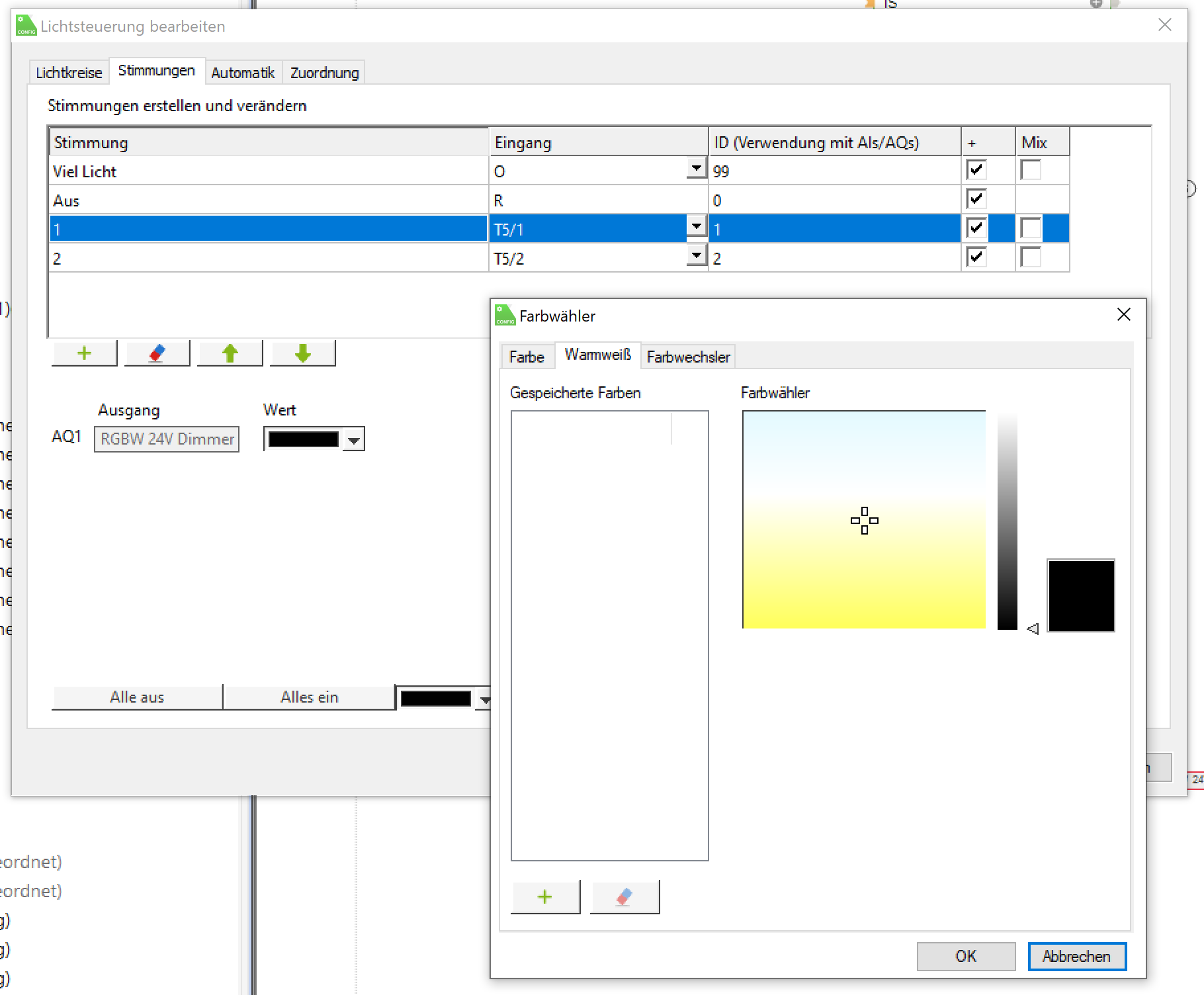The width and height of the screenshot is (1204, 995).
Task: Open the AQ1 Wert color dropdown
Action: coord(354,440)
